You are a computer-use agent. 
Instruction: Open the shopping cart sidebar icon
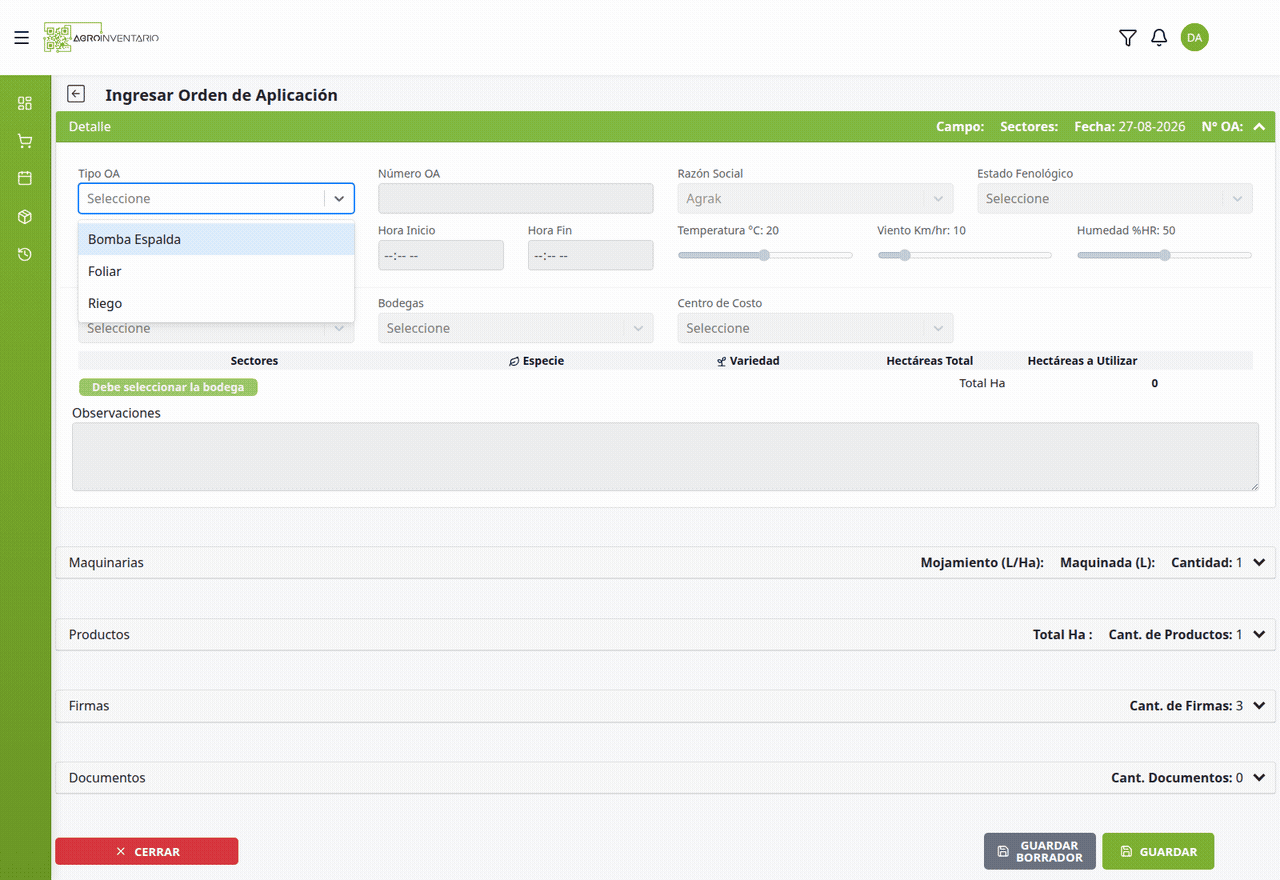pos(25,141)
